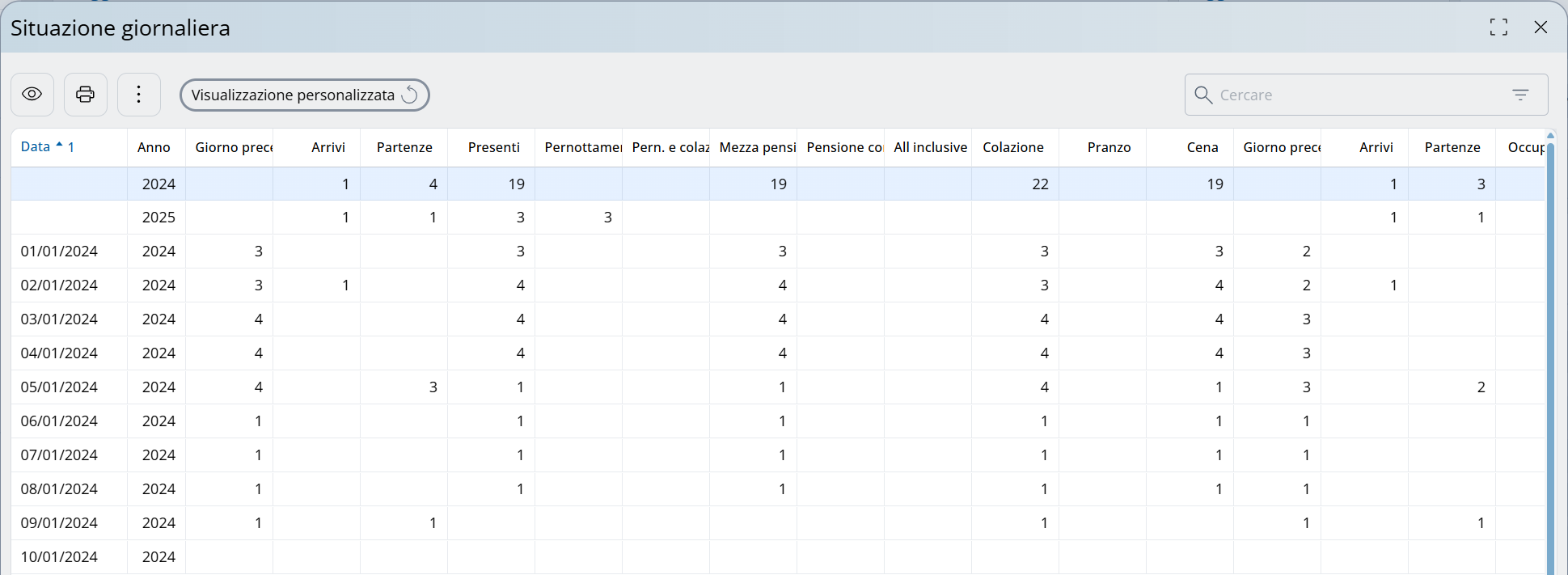Click the All inclusive column header
The image size is (1568, 575).
coord(930,147)
